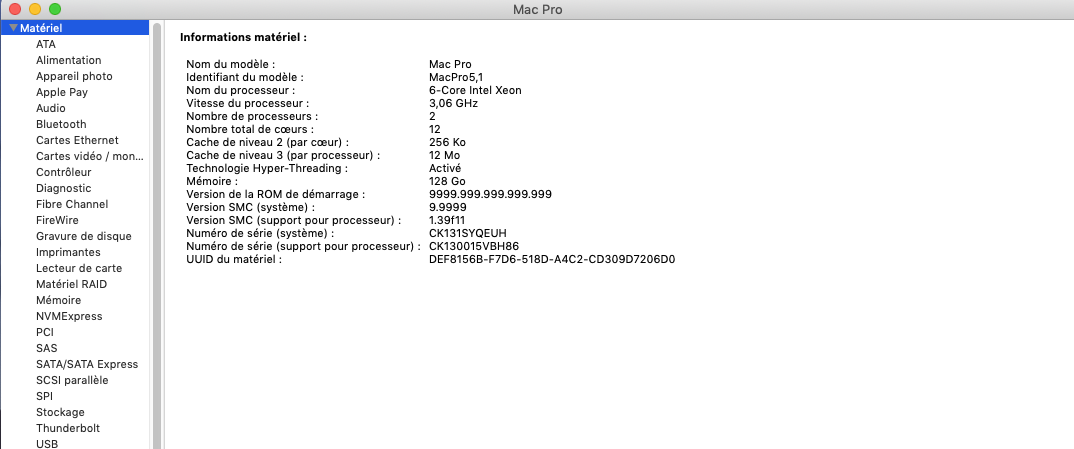Screen dimensions: 1074x449
Task: Collapse the Matériel disclosure triangle
Action: (x=13, y=28)
